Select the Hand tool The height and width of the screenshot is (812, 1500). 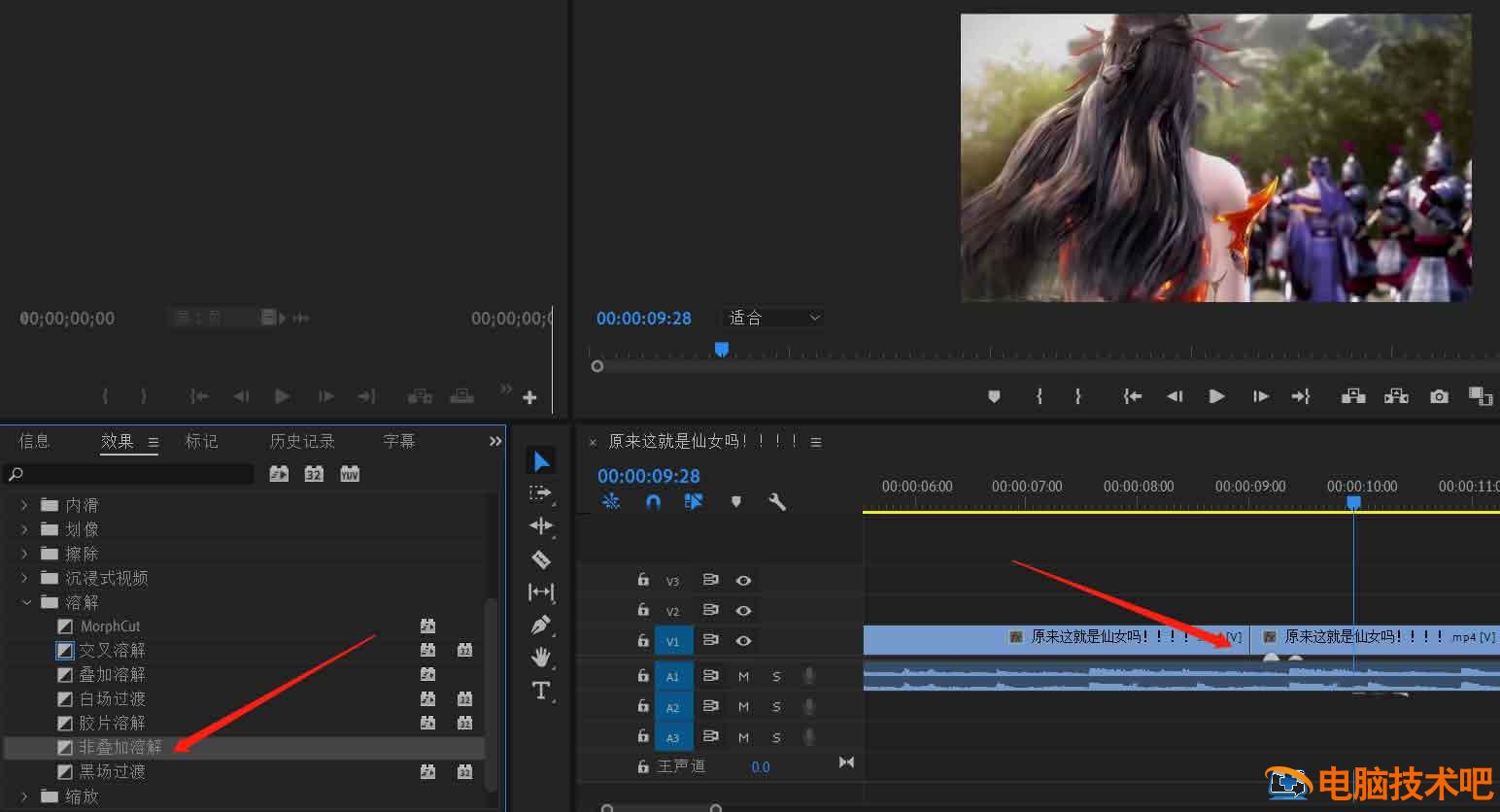(541, 658)
